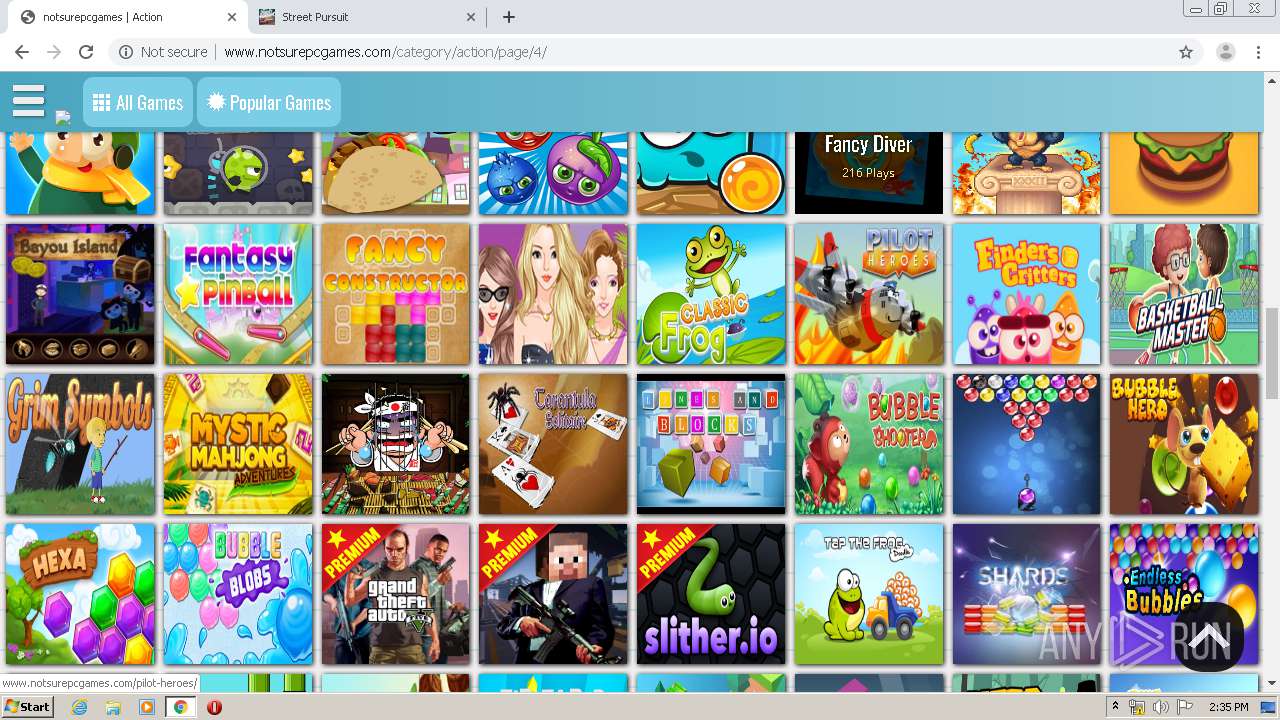The image size is (1280, 720).
Task: Go back to the previous page
Action: click(x=22, y=52)
